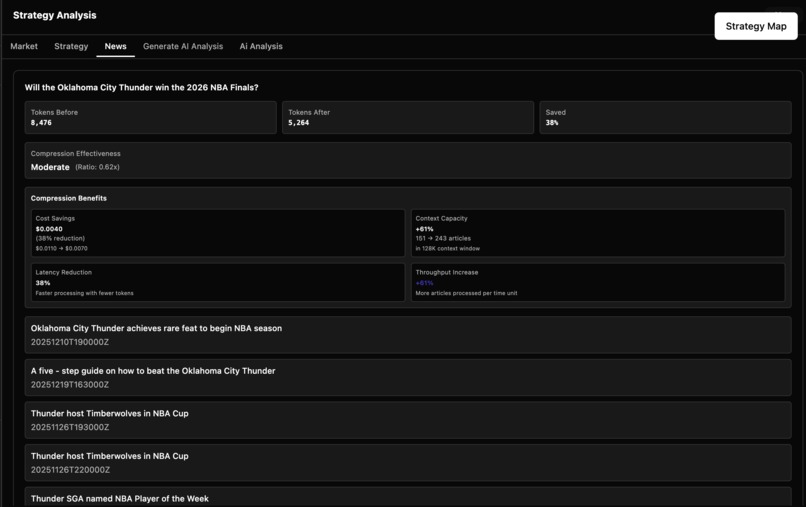Viewport: 806px width, 507px height.
Task: Open Thunder host Timberwolves article dated 20251126T220000Z
Action: tap(408, 463)
